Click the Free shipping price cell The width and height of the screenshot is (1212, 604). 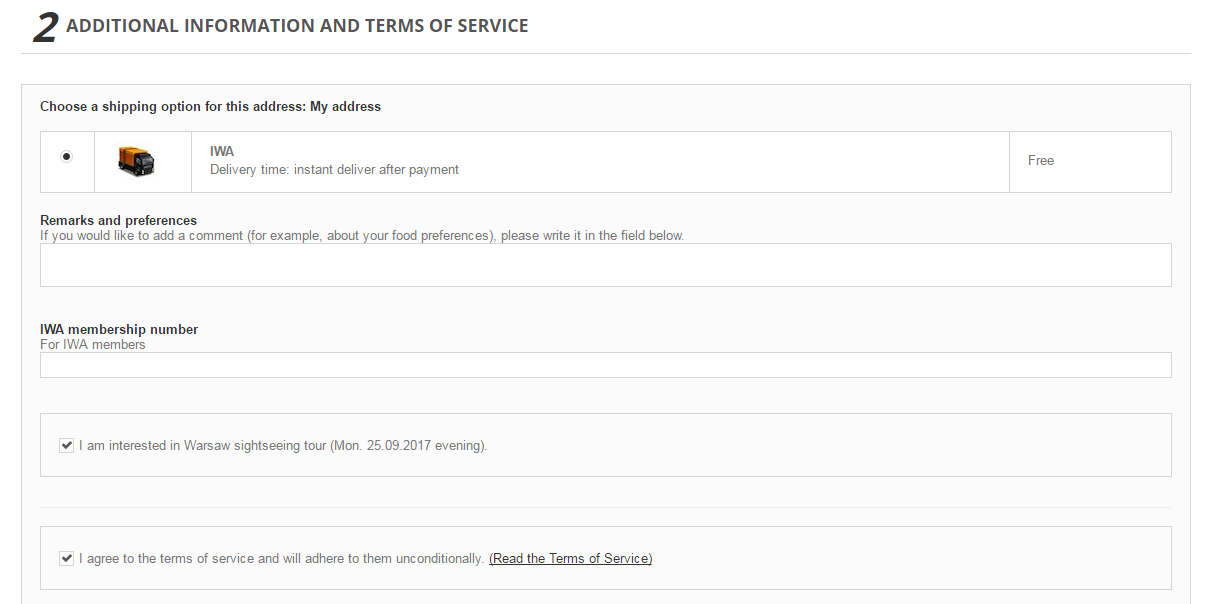pos(1041,161)
